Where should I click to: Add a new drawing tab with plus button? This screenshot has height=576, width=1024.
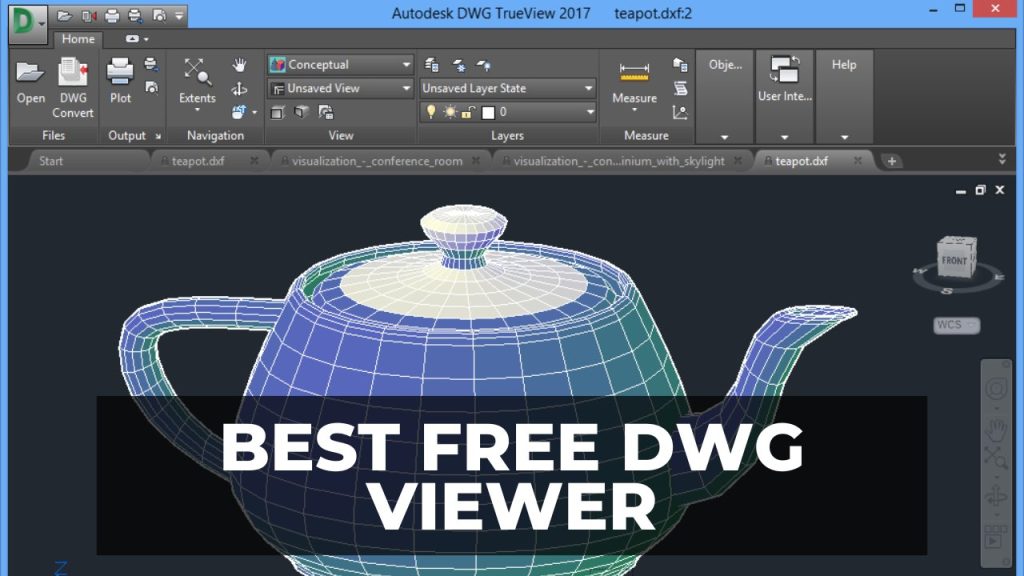tap(891, 161)
